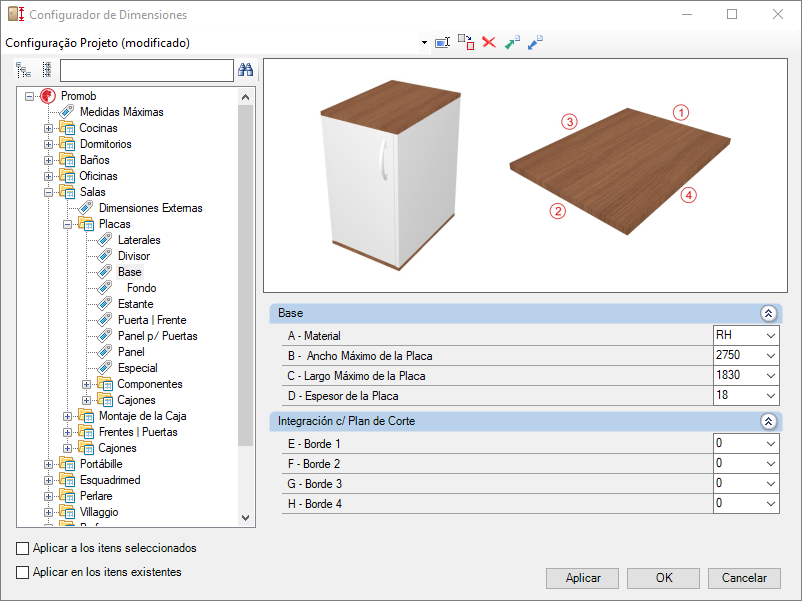The width and height of the screenshot is (802, 601).
Task: Collapse the Base section header chevron
Action: 768,313
